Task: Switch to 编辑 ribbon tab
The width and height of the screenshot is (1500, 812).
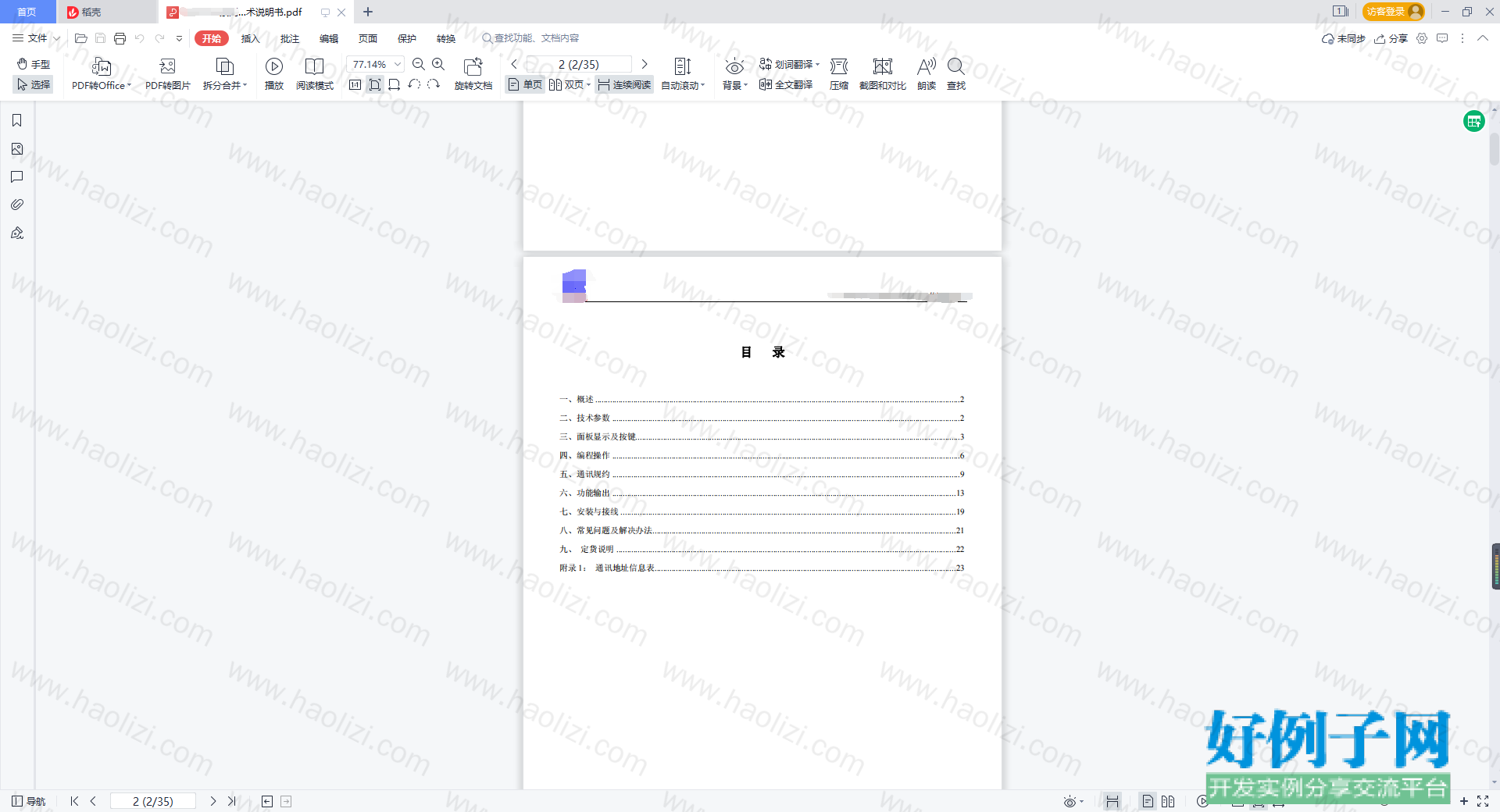Action: point(329,38)
